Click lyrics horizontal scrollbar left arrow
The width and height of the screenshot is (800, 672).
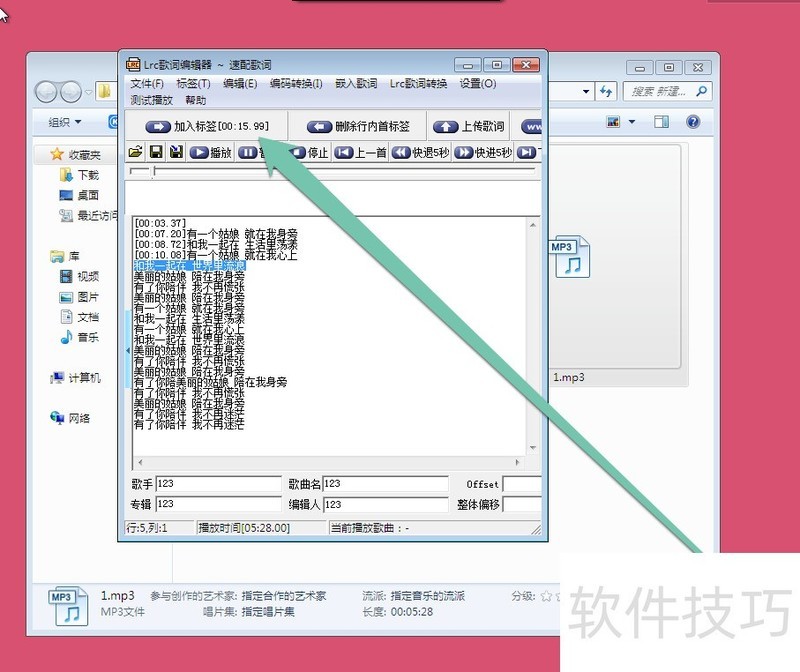click(140, 462)
